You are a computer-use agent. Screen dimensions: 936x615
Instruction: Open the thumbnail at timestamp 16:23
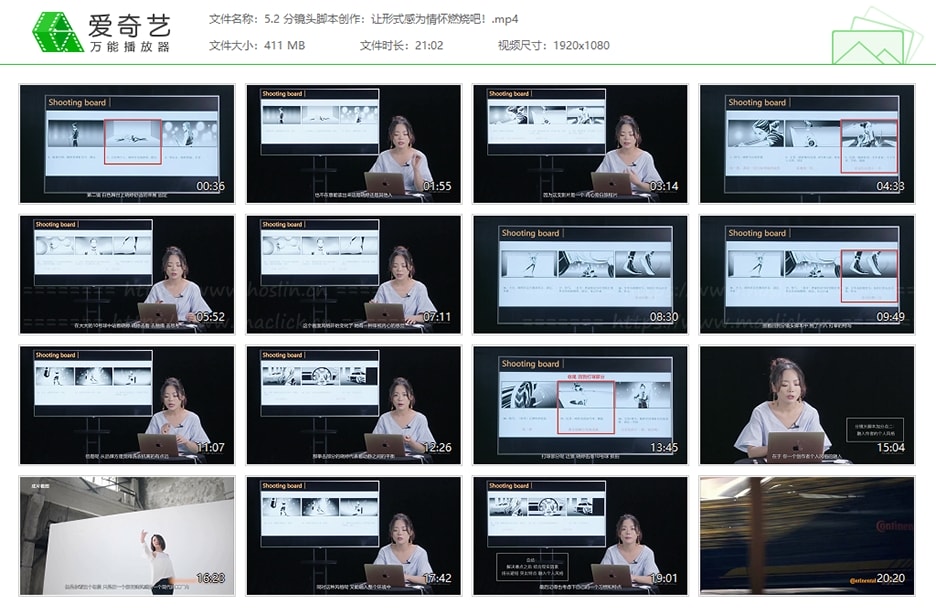coord(127,536)
